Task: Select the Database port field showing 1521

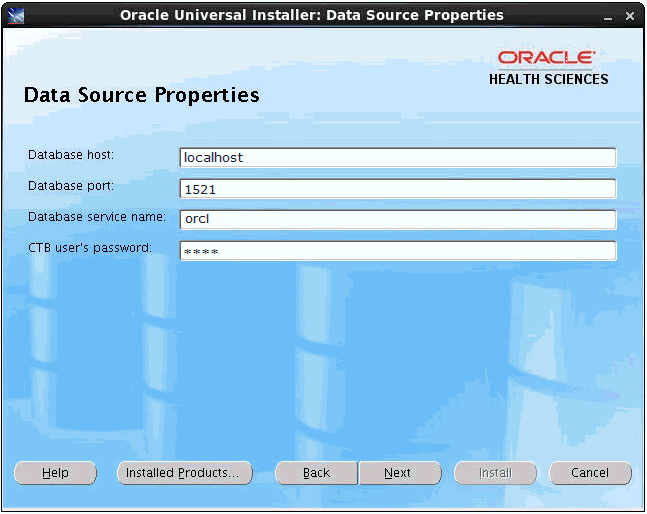Action: pyautogui.click(x=398, y=189)
